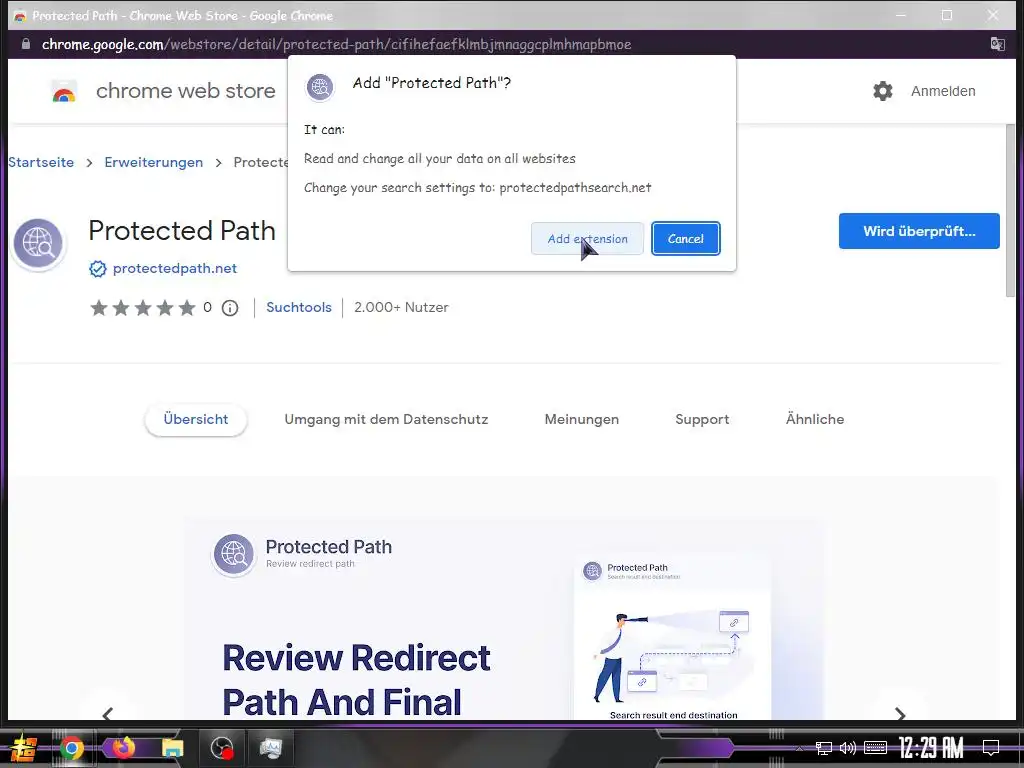Click the translate page icon
Screen dimensions: 1024x768
coord(997,44)
